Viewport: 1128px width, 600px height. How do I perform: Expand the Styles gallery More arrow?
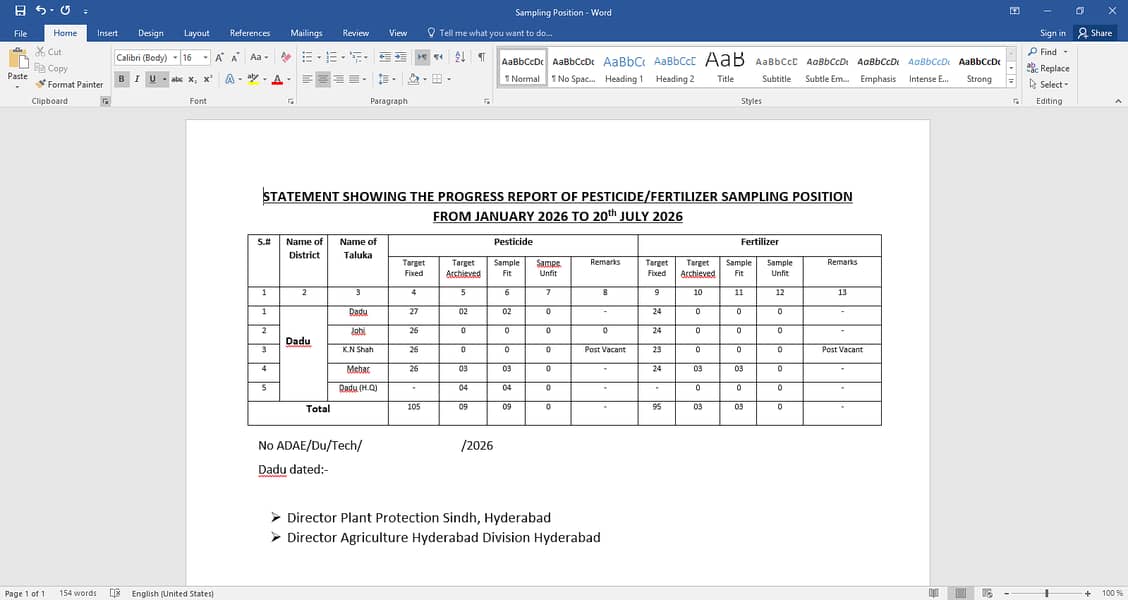1011,81
